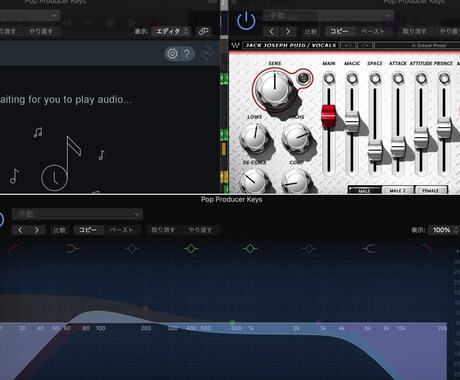The height and width of the screenshot is (380, 460).
Task: Open 手動 preset dropdown in JJP Vocals window
Action: (328, 15)
